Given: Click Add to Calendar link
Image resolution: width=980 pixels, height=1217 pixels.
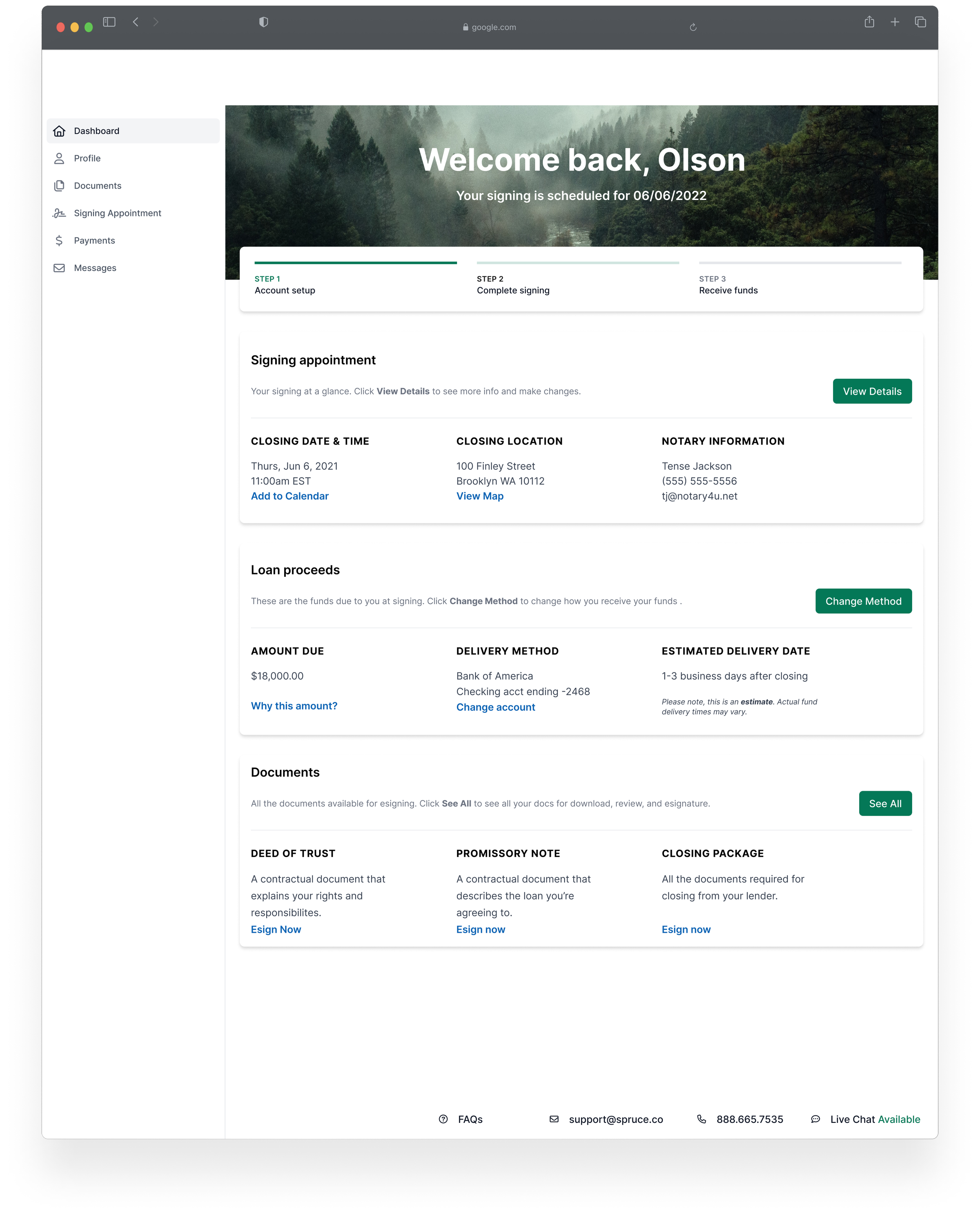Looking at the screenshot, I should [290, 496].
